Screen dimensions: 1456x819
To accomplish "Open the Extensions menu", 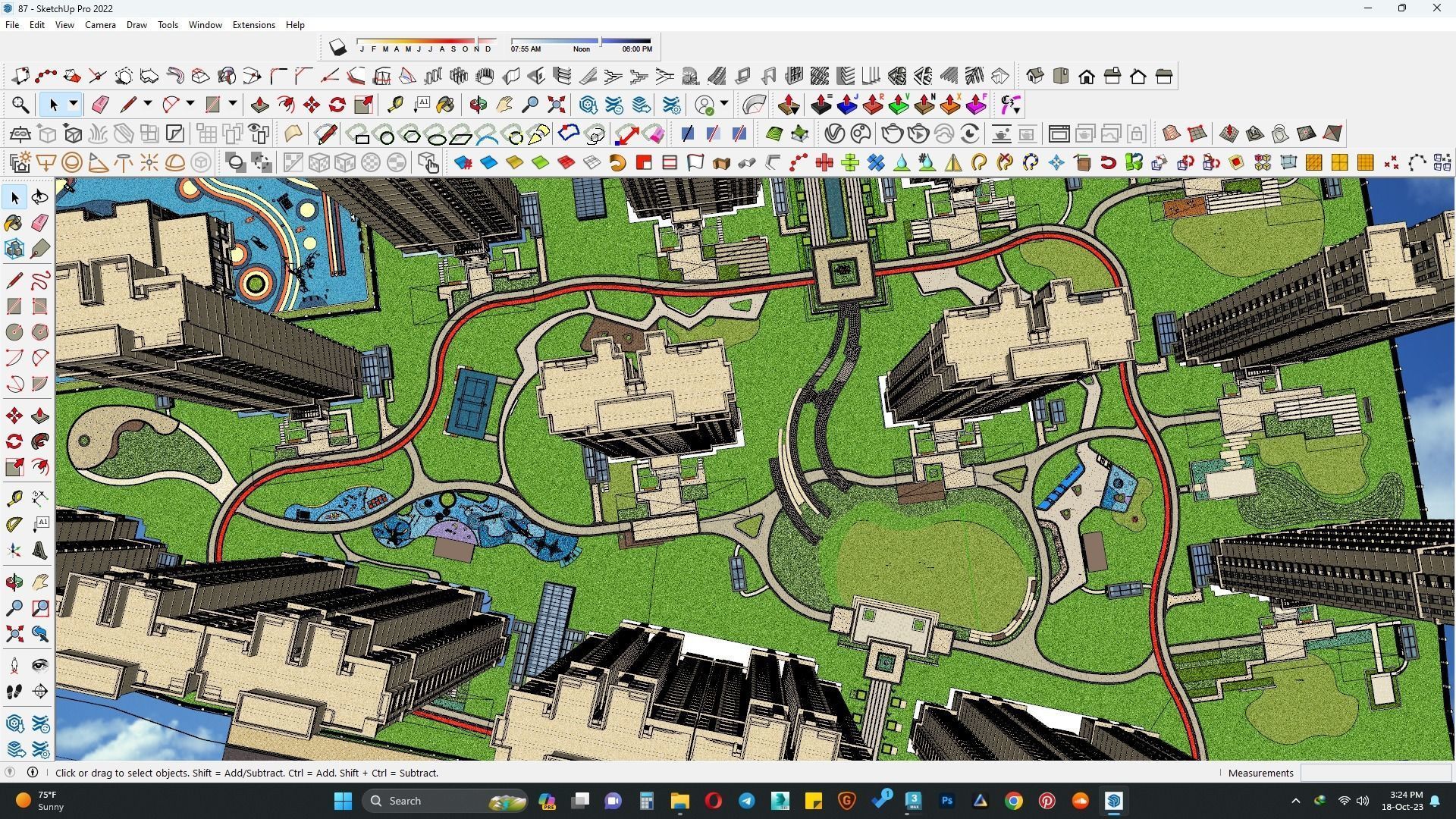I will [x=253, y=25].
